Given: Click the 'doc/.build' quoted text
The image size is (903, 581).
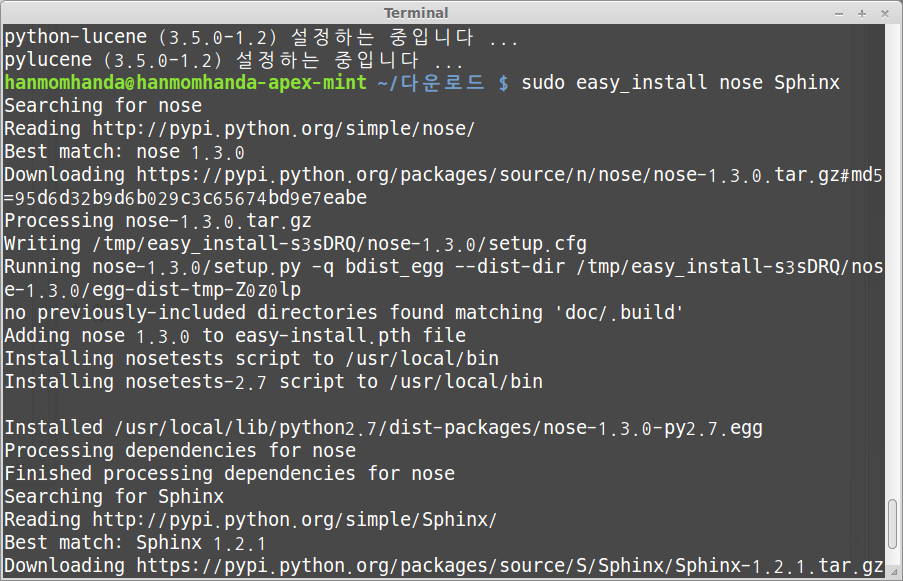Looking at the screenshot, I should [619, 313].
